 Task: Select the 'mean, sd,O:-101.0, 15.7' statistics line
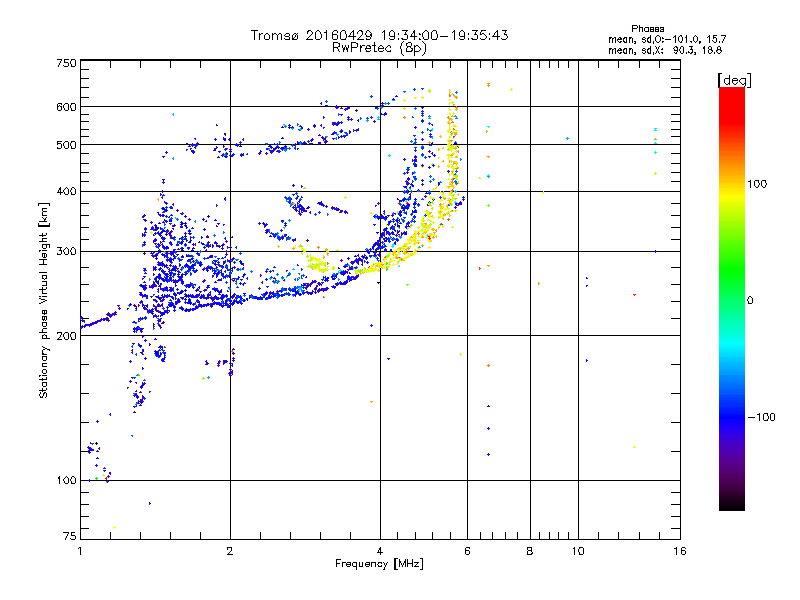pyautogui.click(x=667, y=39)
